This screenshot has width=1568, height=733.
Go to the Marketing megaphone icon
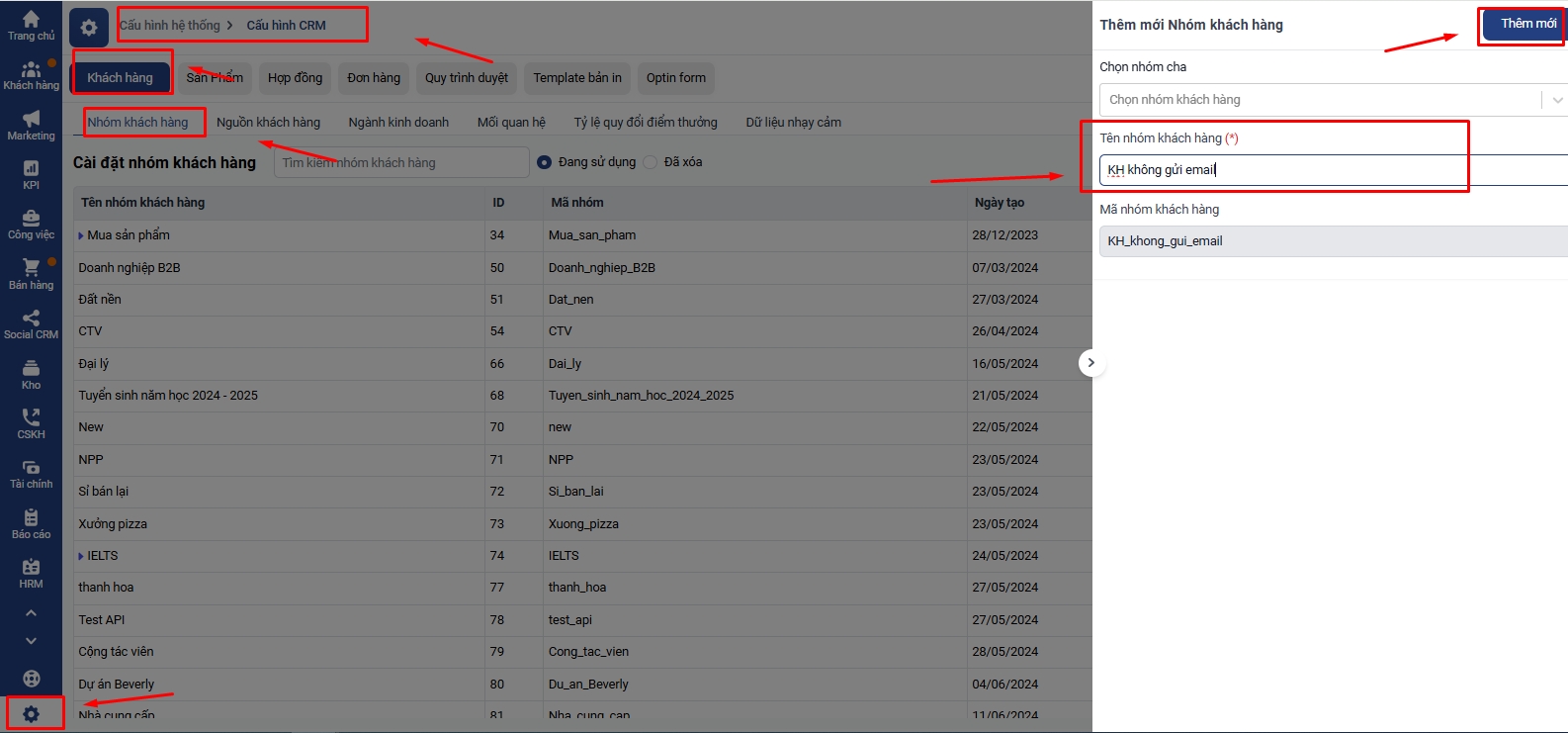[x=31, y=120]
